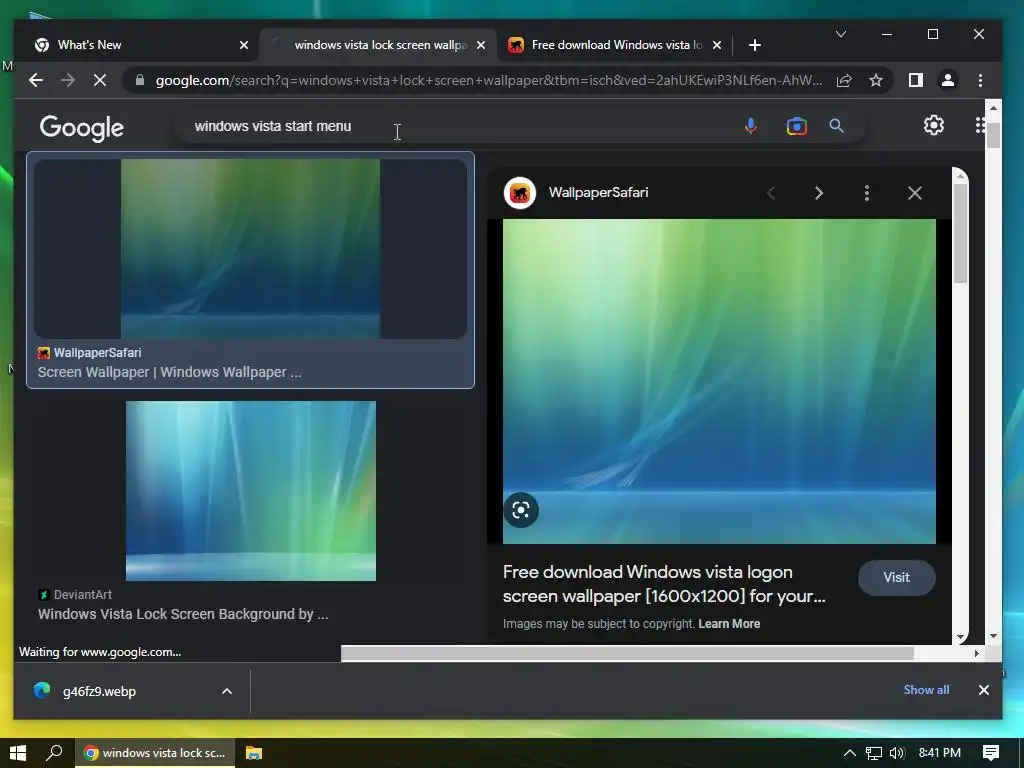The image size is (1024, 768).
Task: Show all downloads
Action: pos(926,690)
